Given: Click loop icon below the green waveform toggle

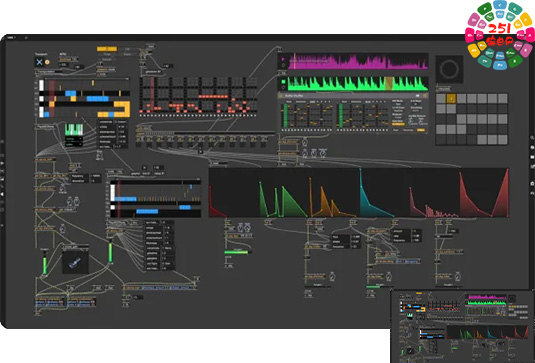Looking at the screenshot, I should 283,88.
